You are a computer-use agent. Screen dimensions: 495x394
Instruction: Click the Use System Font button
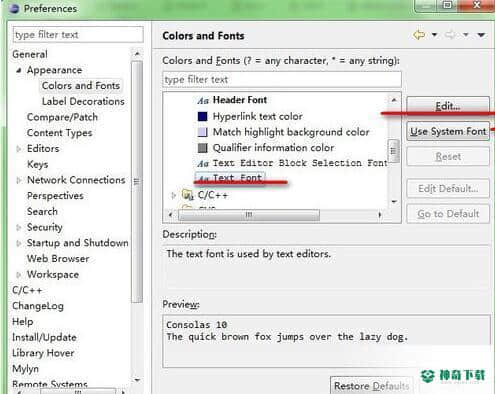(x=448, y=132)
